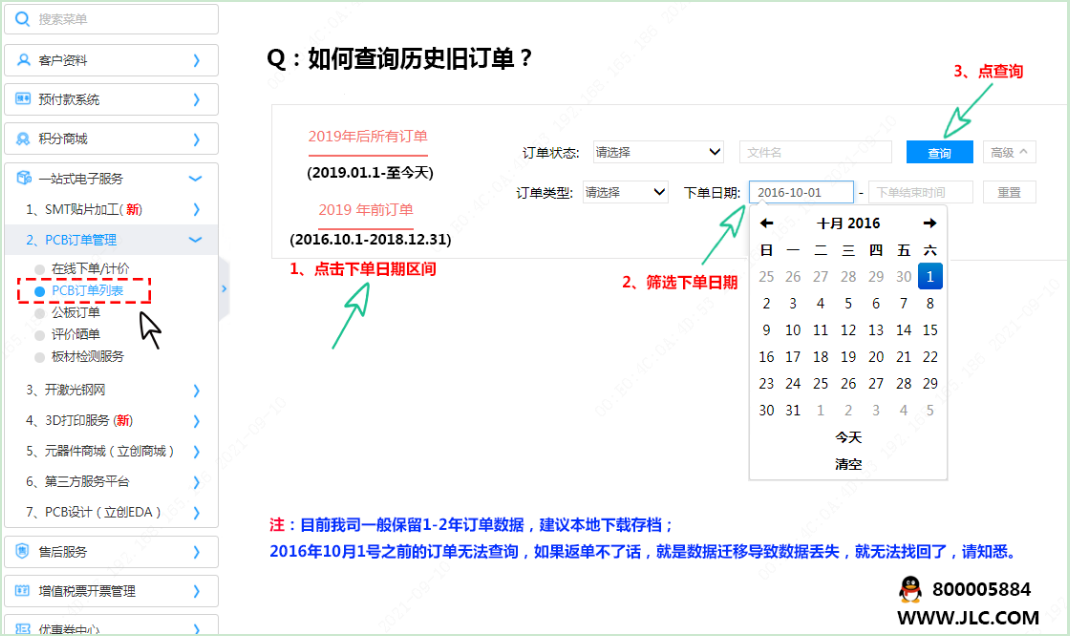Click the 一站式电子服务 cube icon

point(24,178)
